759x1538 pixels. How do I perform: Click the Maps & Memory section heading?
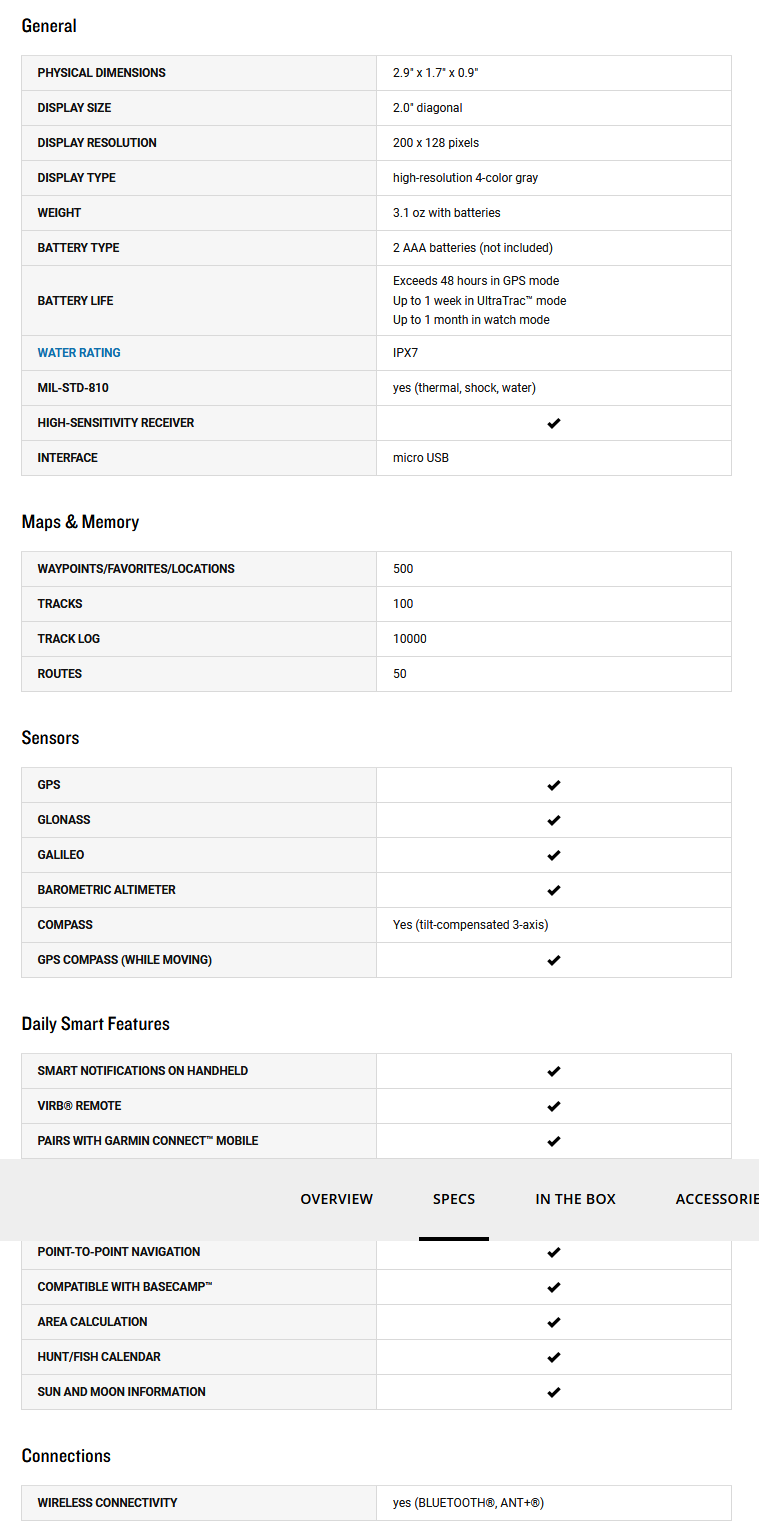coord(80,522)
